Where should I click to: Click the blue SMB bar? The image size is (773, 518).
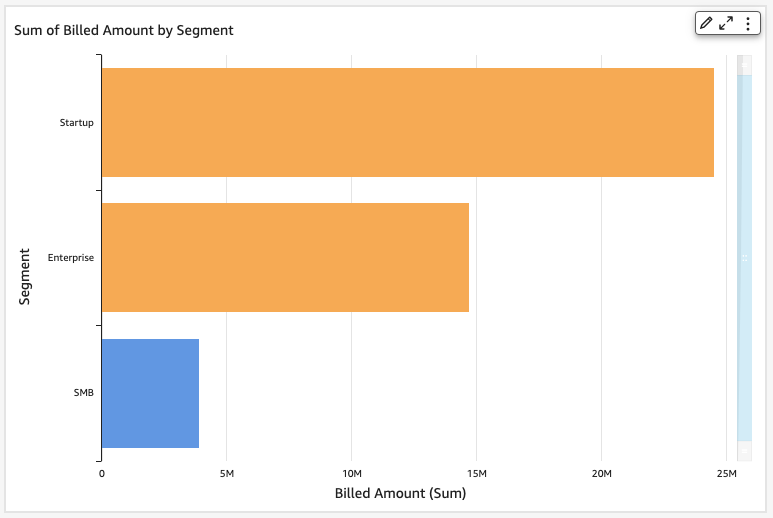(x=150, y=393)
